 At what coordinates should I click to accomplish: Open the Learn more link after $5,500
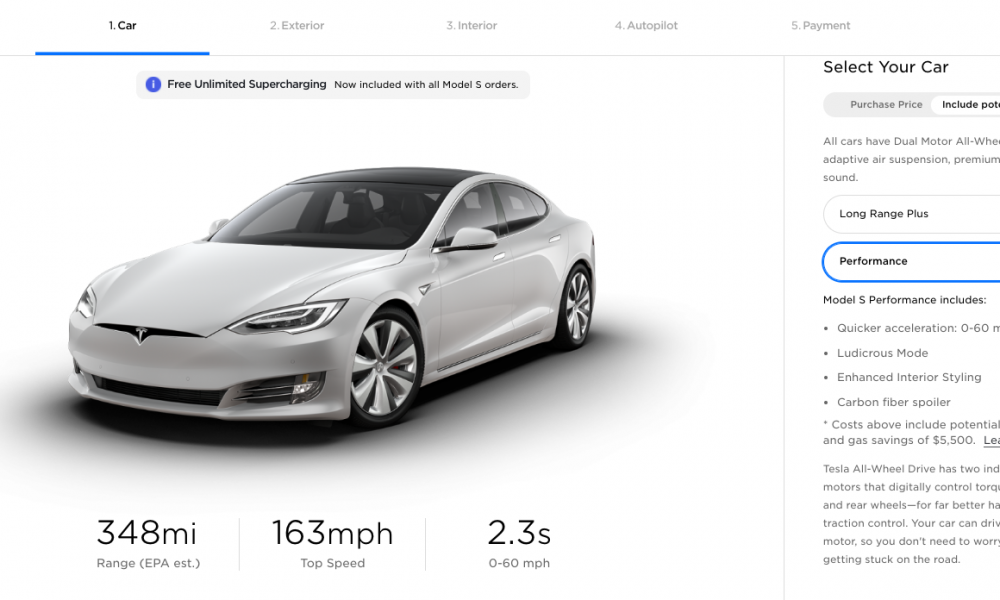(991, 441)
